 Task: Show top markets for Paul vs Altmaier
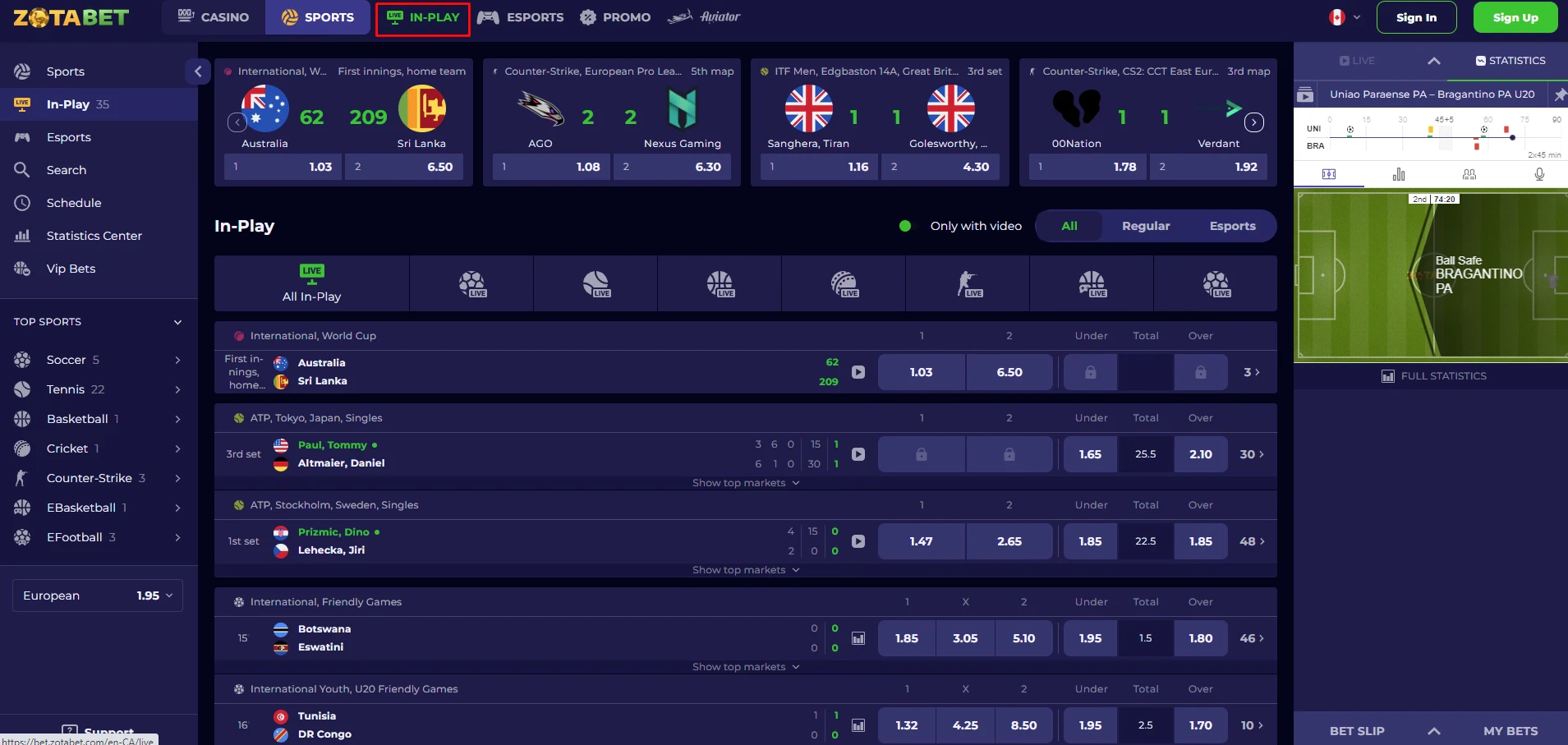point(746,483)
